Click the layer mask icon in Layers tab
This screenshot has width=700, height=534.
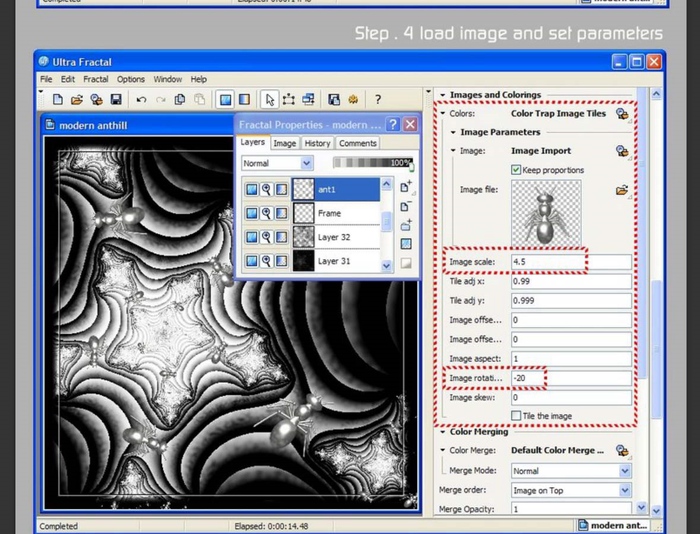(x=406, y=244)
